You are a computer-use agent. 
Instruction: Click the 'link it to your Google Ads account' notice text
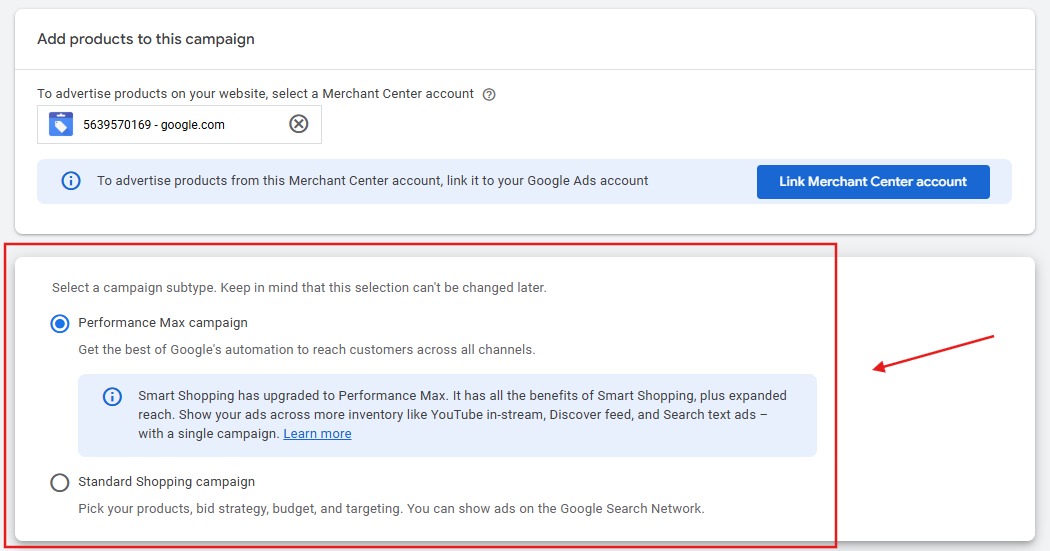point(372,181)
